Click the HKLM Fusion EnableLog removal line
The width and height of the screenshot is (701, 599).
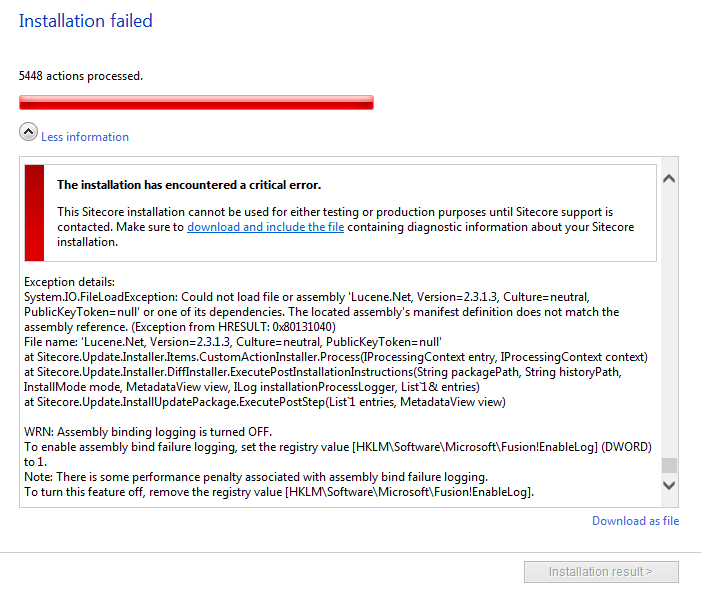279,492
